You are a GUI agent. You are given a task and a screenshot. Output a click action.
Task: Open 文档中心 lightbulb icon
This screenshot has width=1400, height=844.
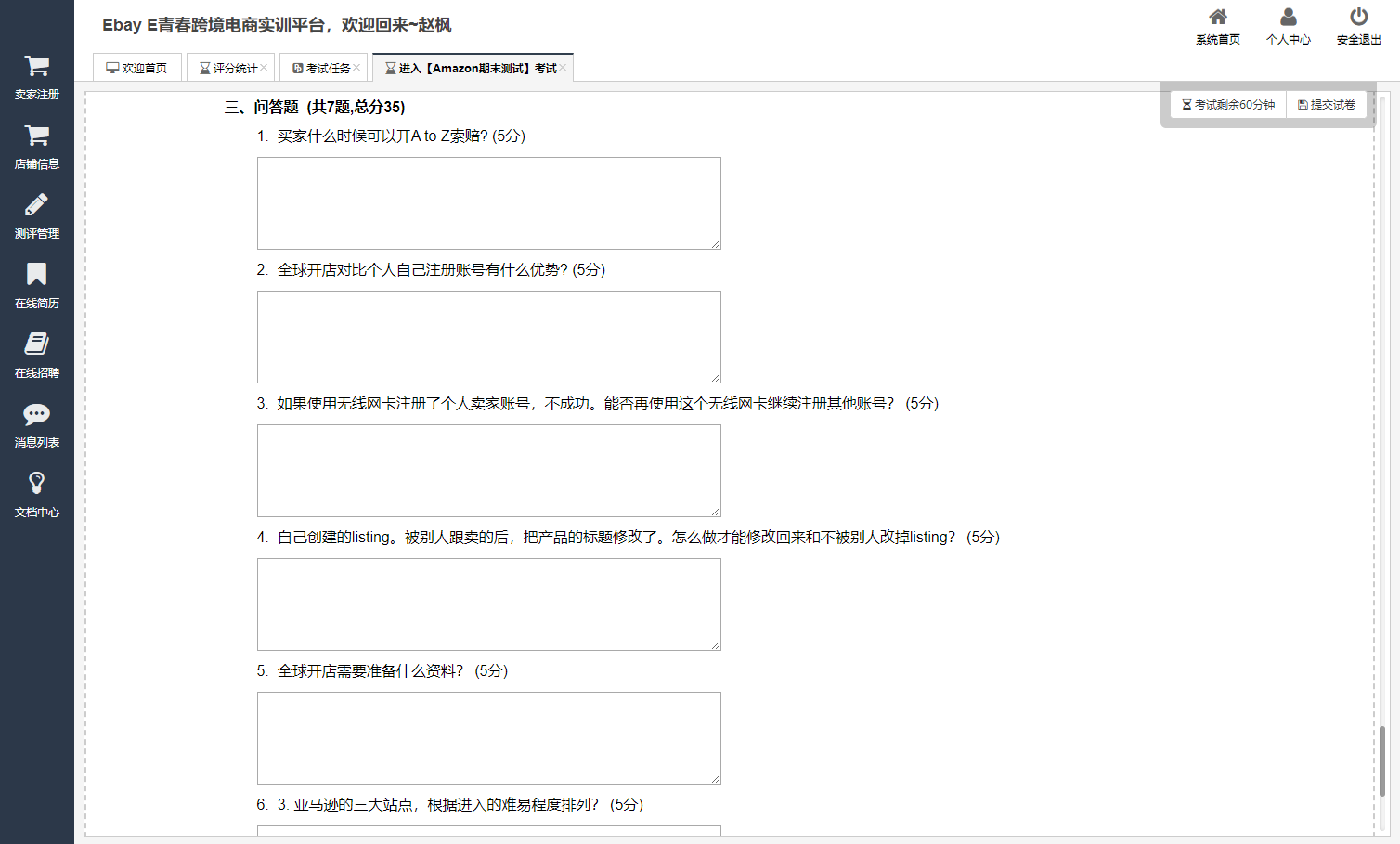coord(37,483)
